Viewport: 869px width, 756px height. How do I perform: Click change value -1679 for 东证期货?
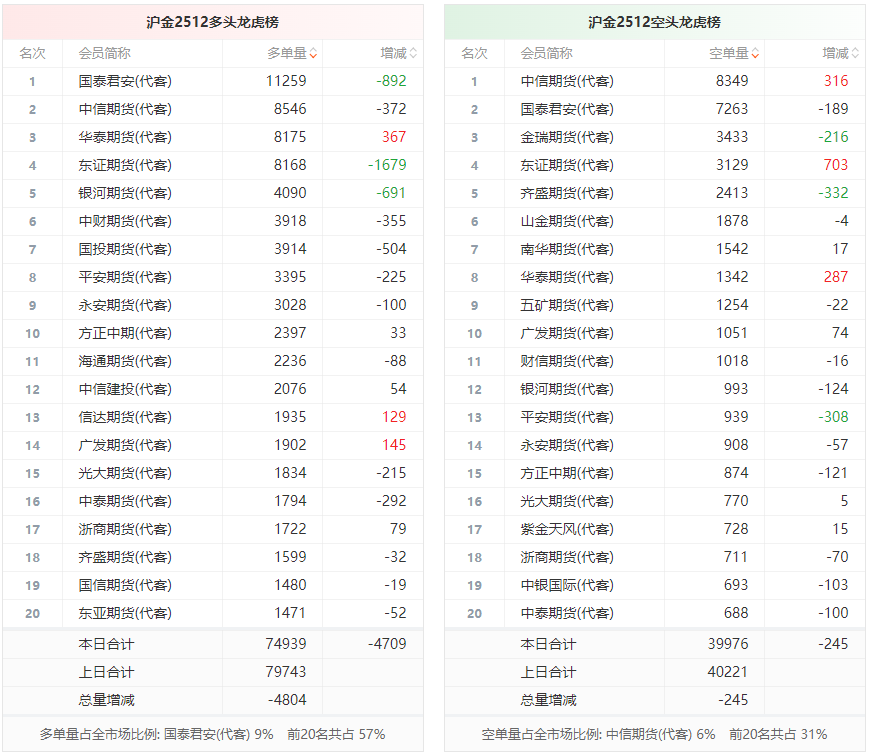[x=387, y=165]
